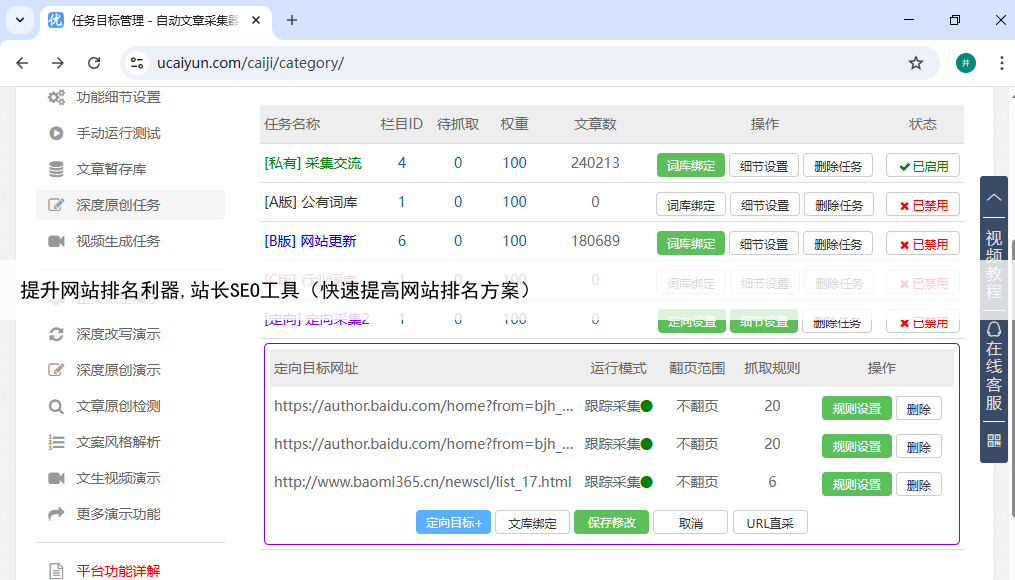Screen dimensions: 1015x580
Task: Click the green 跟踪采集 dot for baomi365
Action: pos(647,482)
